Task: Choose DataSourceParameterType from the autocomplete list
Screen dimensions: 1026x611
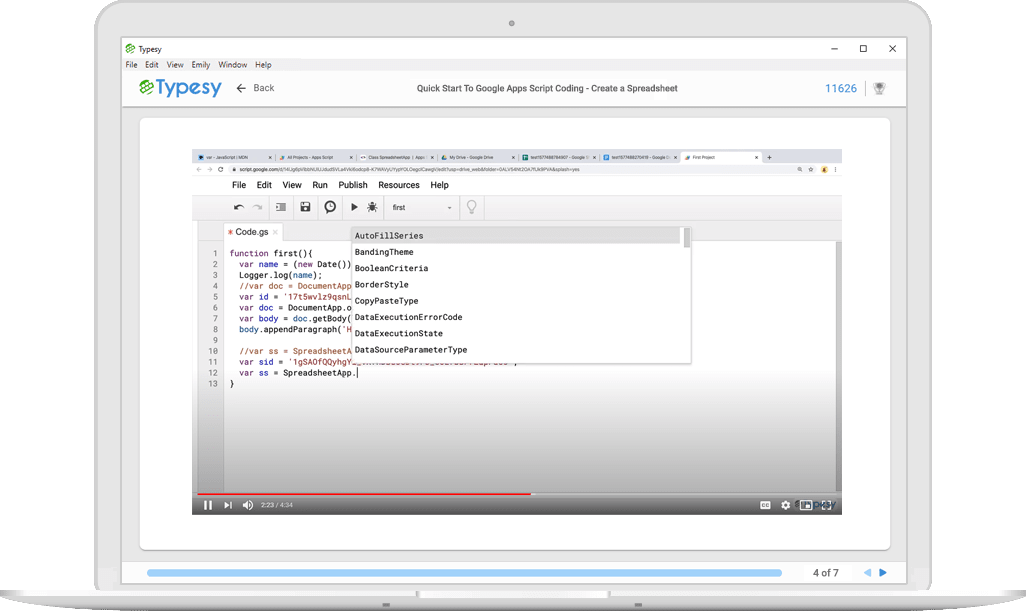Action: 516,350
